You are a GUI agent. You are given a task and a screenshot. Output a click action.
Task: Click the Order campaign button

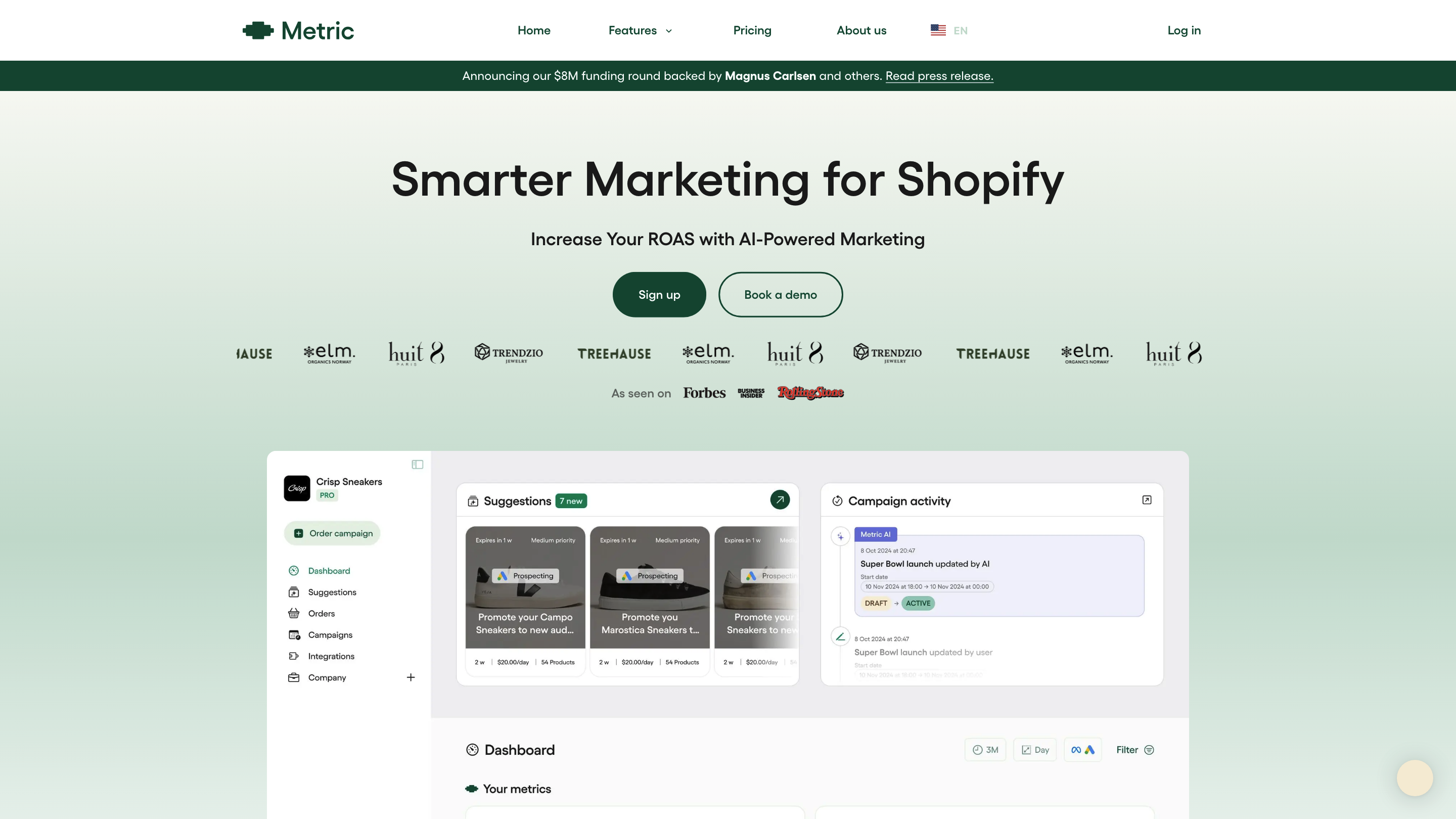(x=332, y=533)
